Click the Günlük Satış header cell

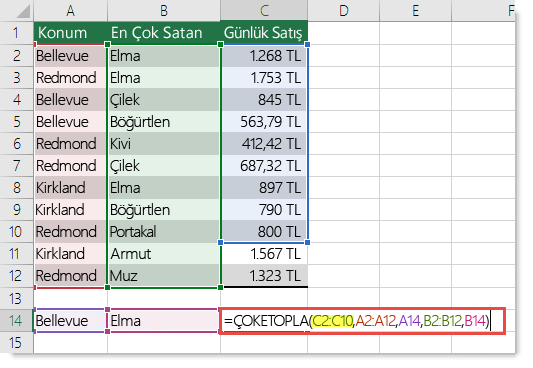pos(264,33)
